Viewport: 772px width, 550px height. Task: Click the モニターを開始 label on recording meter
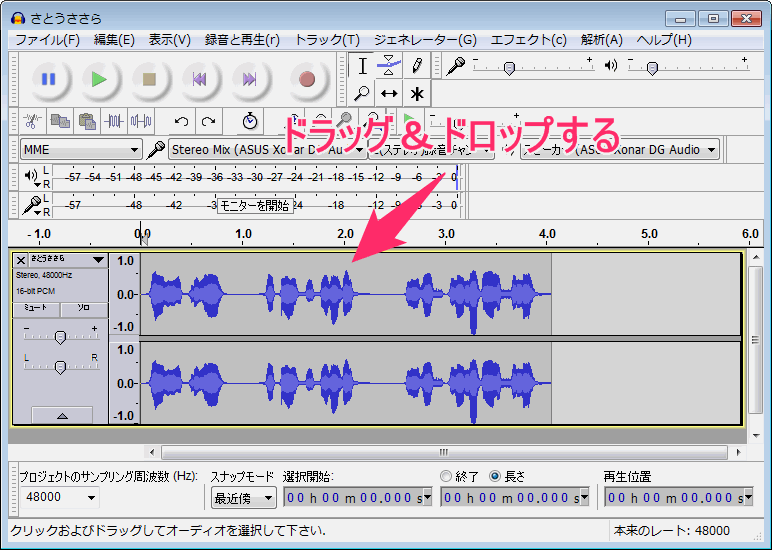pos(255,205)
